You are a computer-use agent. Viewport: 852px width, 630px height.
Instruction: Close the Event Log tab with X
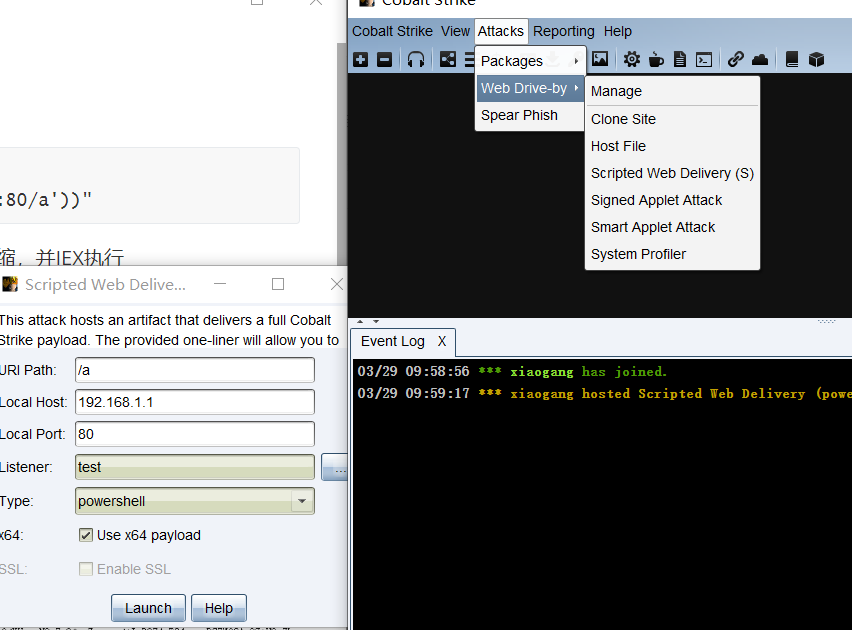(x=442, y=341)
